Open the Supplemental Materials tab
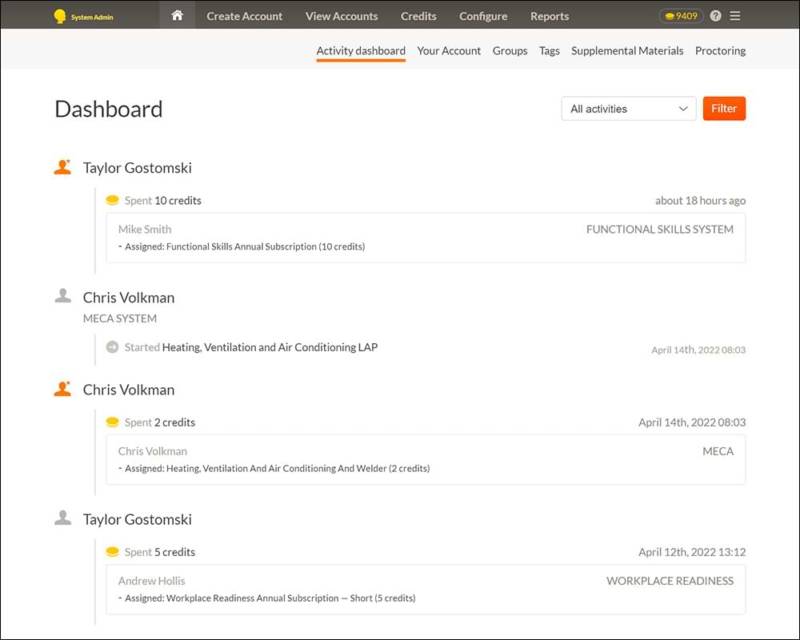The image size is (800, 640). (627, 51)
